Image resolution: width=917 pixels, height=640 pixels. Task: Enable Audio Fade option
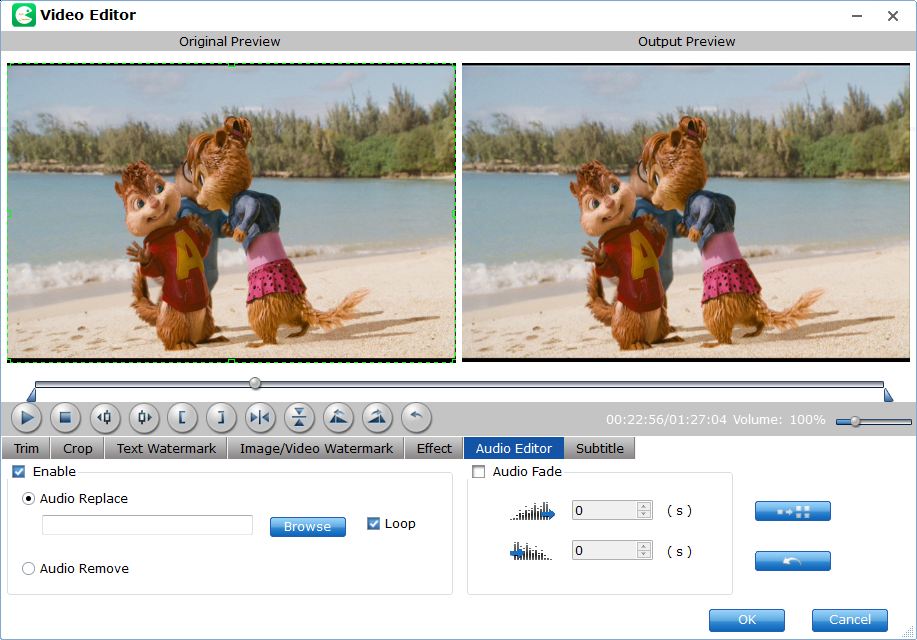479,472
